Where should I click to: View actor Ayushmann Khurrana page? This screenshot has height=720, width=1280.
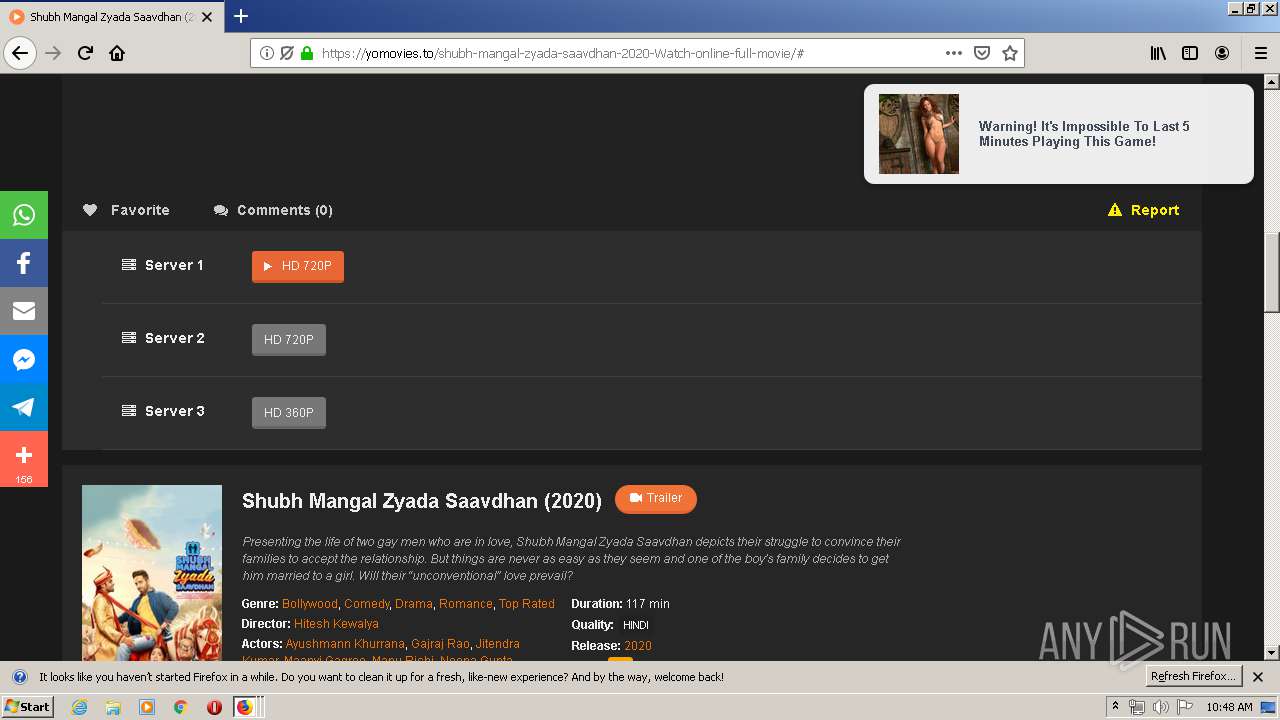[x=345, y=644]
